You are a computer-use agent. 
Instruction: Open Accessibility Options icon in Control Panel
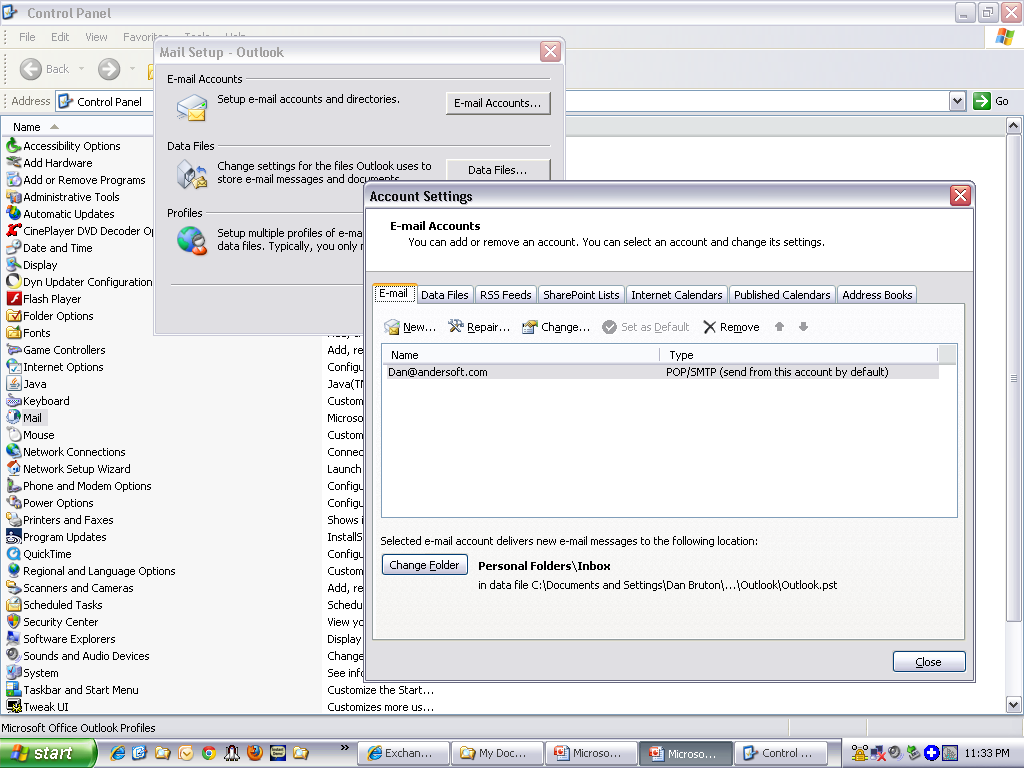(x=14, y=146)
